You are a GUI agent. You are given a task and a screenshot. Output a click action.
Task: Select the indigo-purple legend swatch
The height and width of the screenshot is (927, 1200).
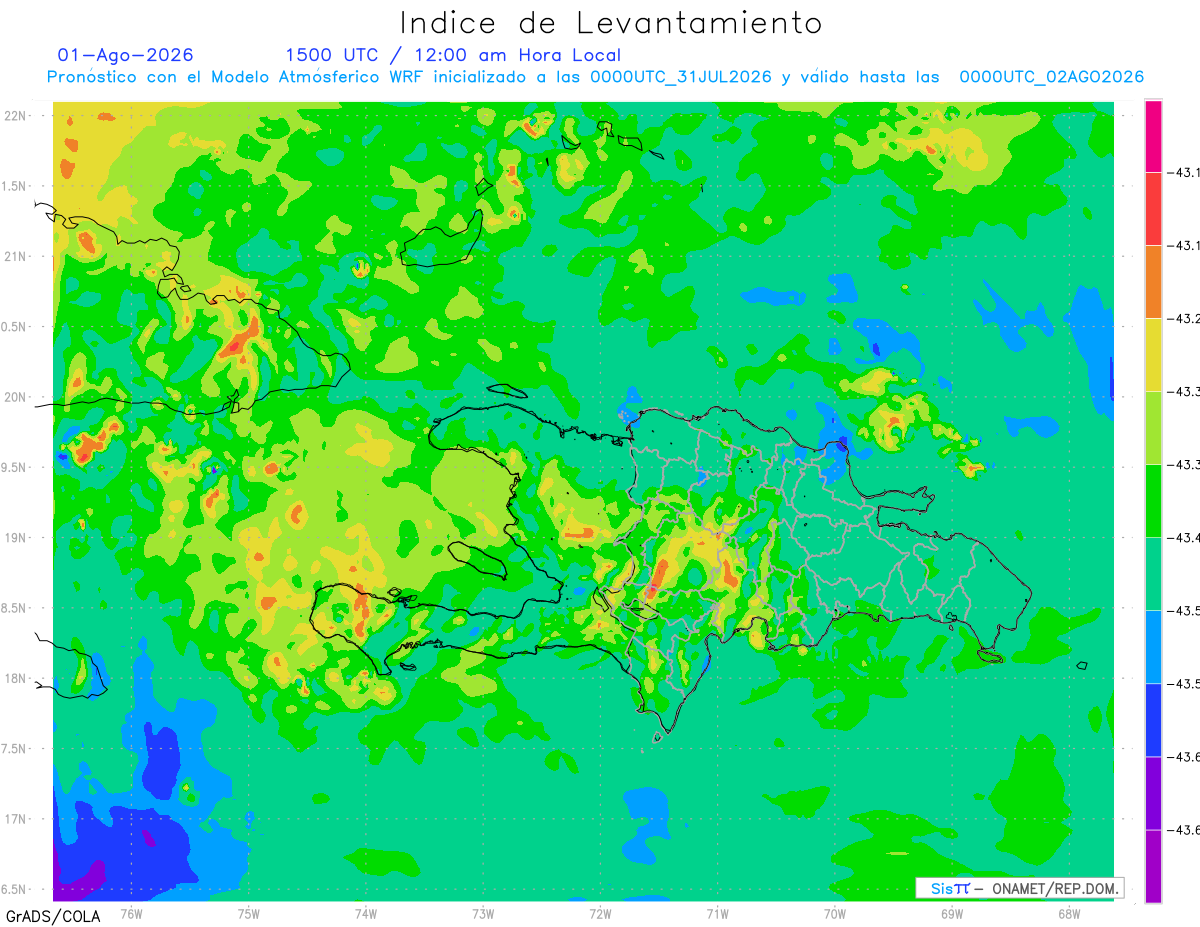[1153, 793]
